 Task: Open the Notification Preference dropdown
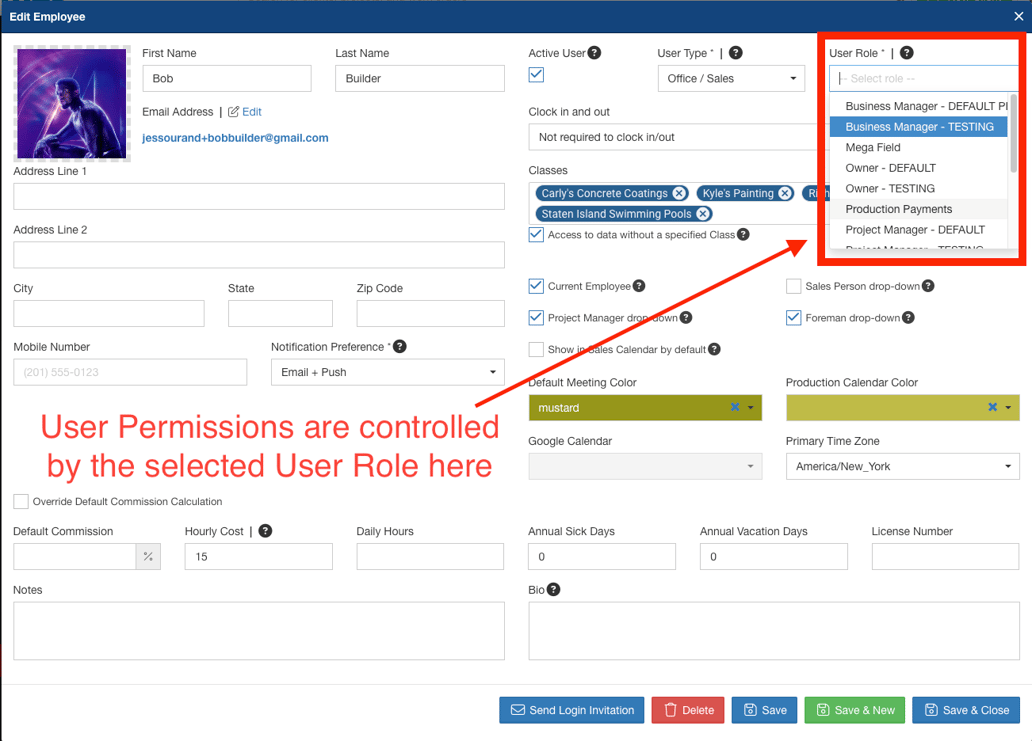[387, 372]
